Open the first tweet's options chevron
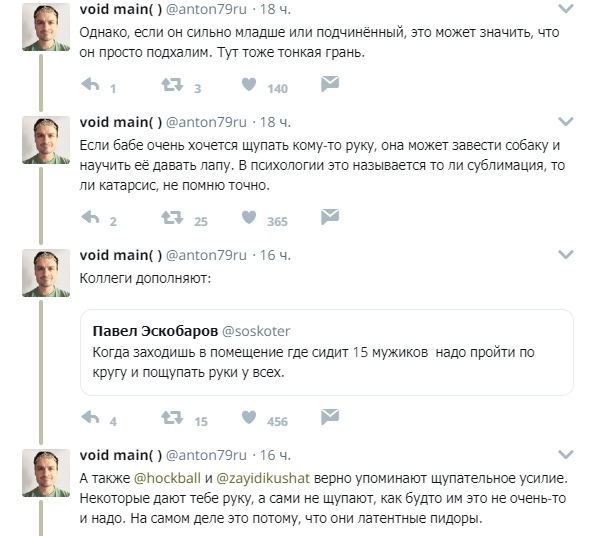The width and height of the screenshot is (613, 536). (x=566, y=10)
